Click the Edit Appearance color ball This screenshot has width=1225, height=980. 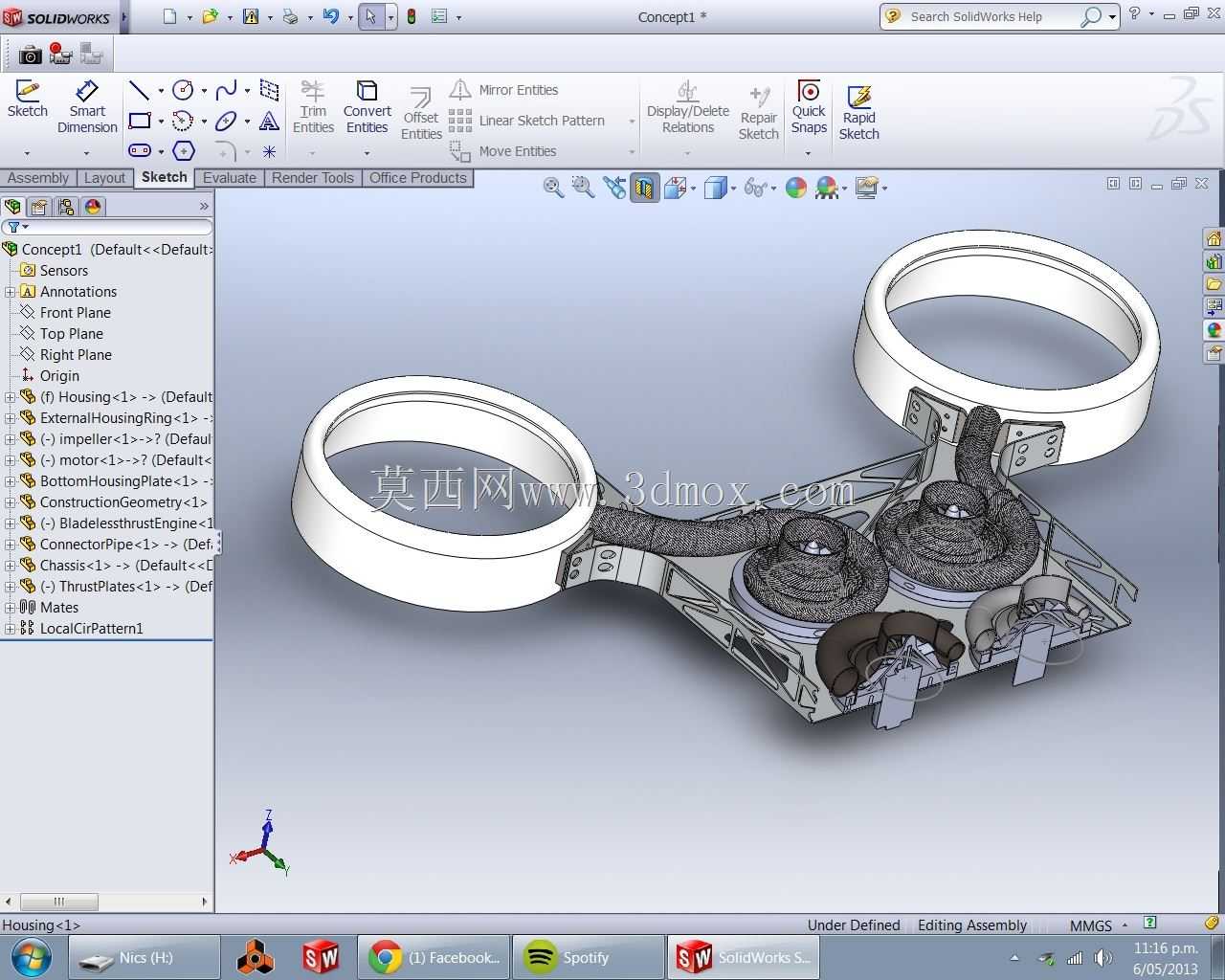[x=796, y=188]
